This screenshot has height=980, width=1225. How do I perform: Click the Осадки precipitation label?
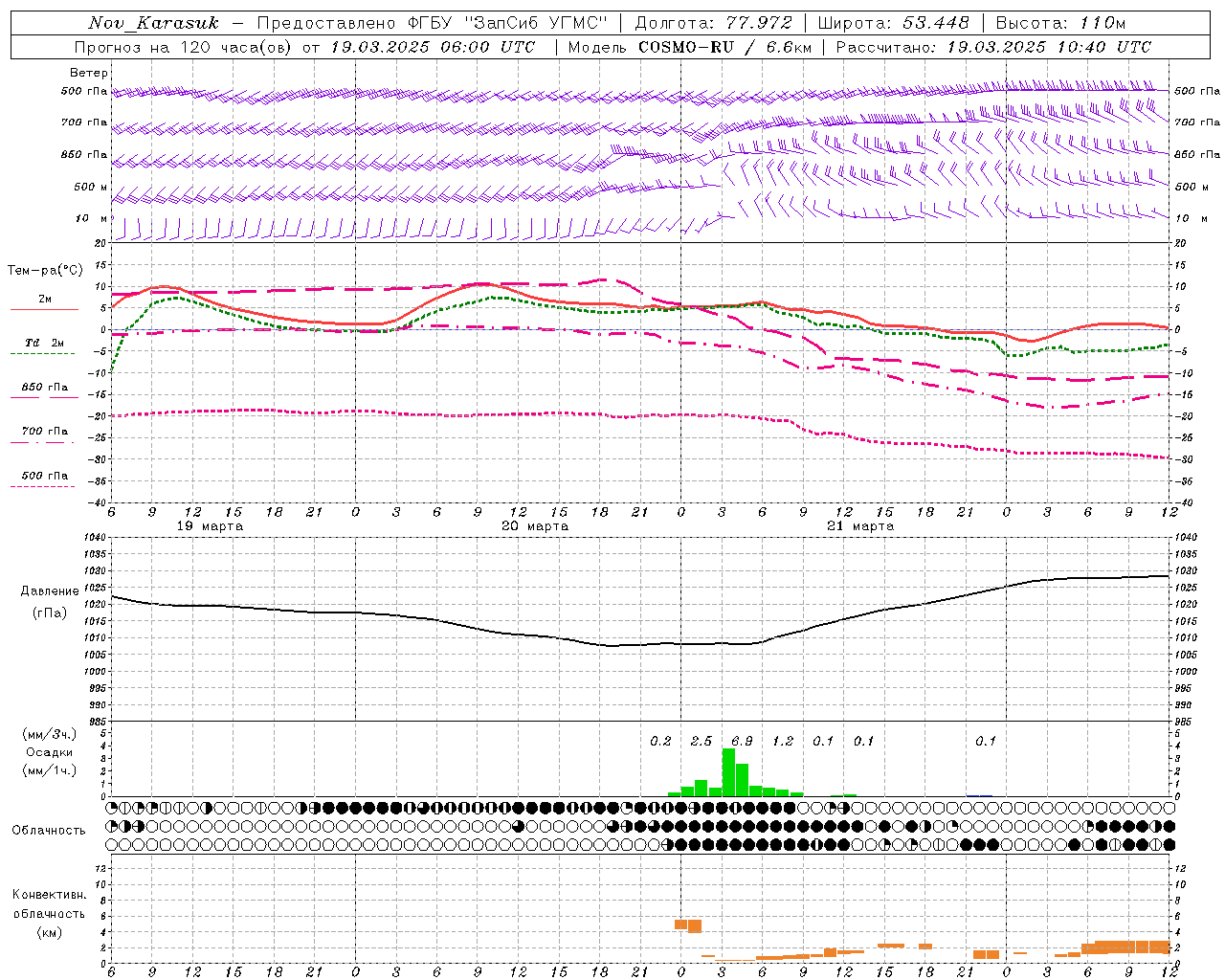point(49,752)
